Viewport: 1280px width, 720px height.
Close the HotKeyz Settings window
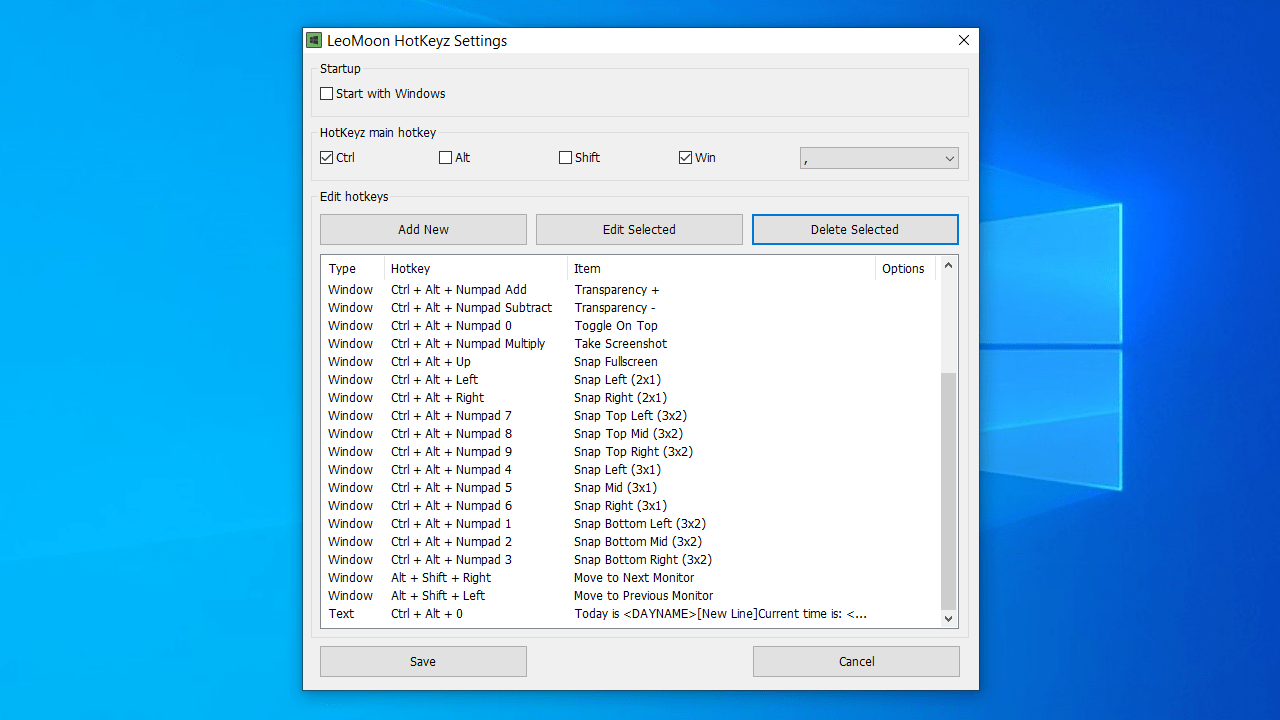point(964,41)
